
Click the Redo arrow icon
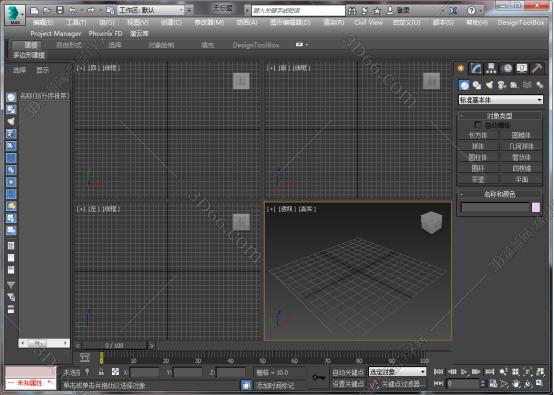pyautogui.click(x=91, y=11)
